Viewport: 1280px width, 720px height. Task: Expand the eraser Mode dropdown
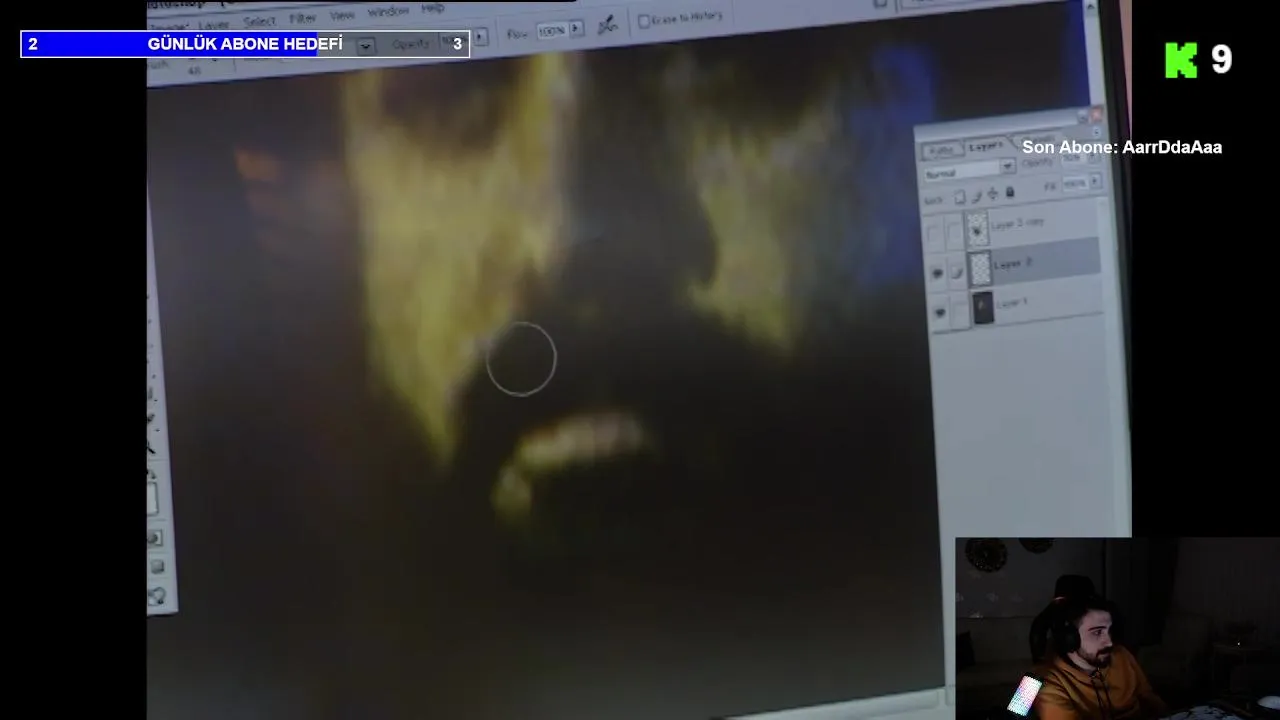(366, 46)
